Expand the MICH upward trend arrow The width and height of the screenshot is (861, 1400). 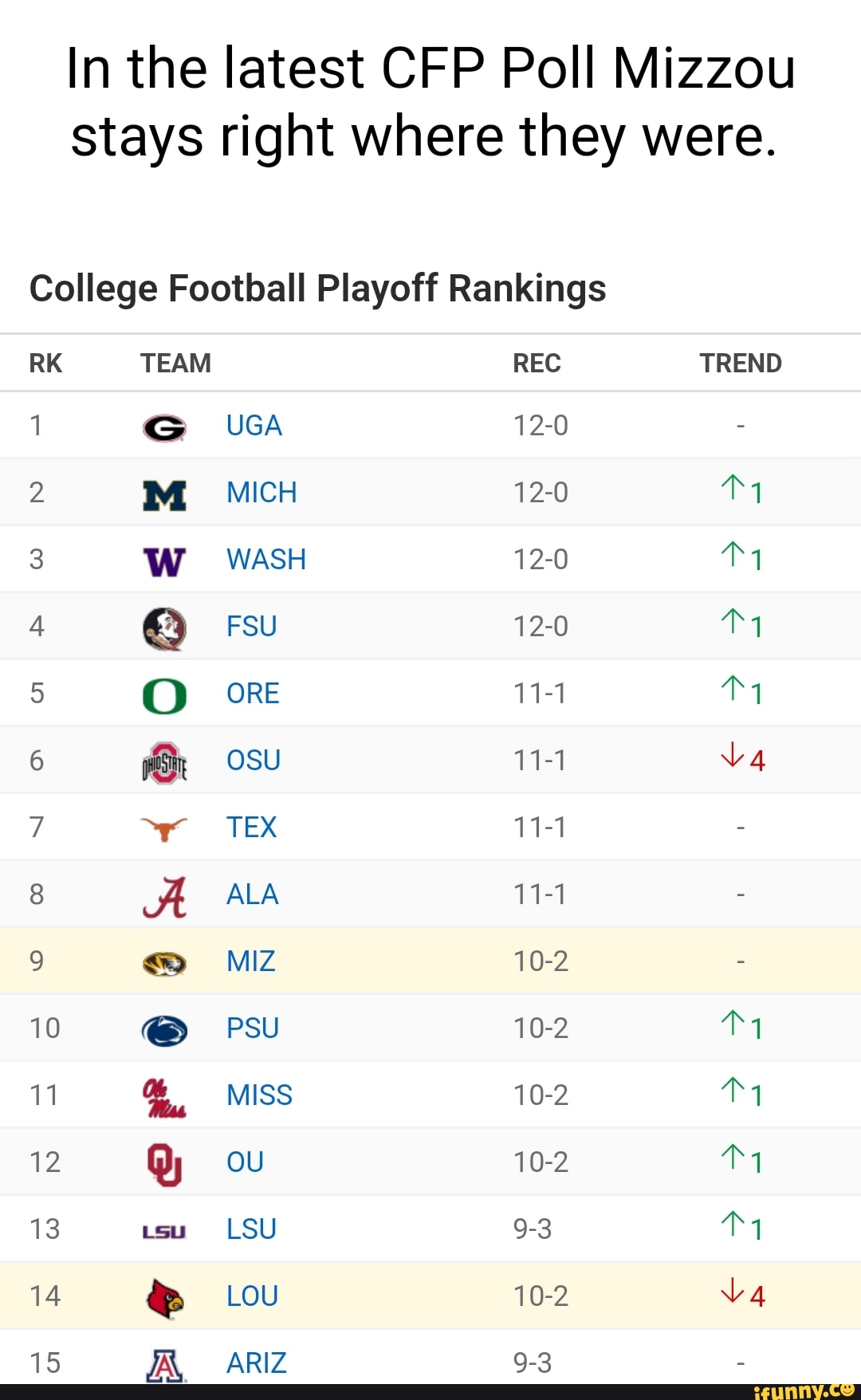[741, 492]
